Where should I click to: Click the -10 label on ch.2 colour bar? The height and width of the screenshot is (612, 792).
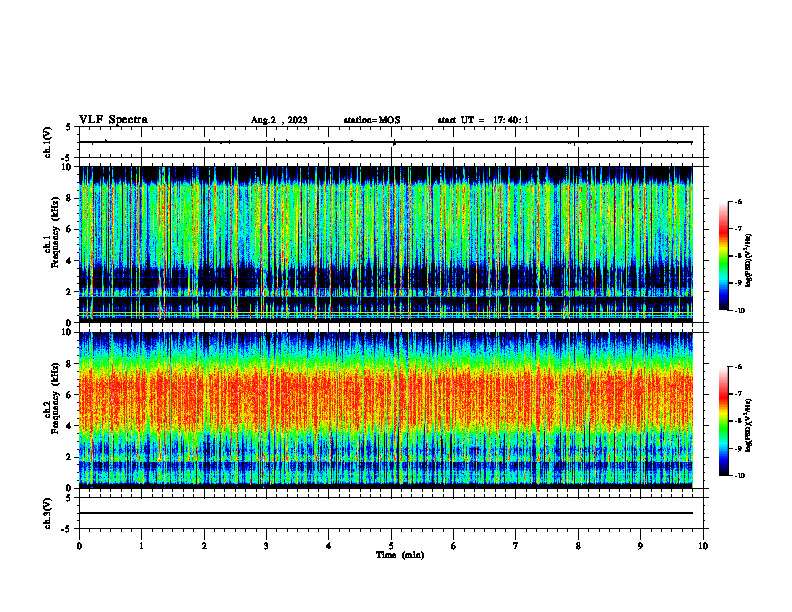(x=739, y=476)
